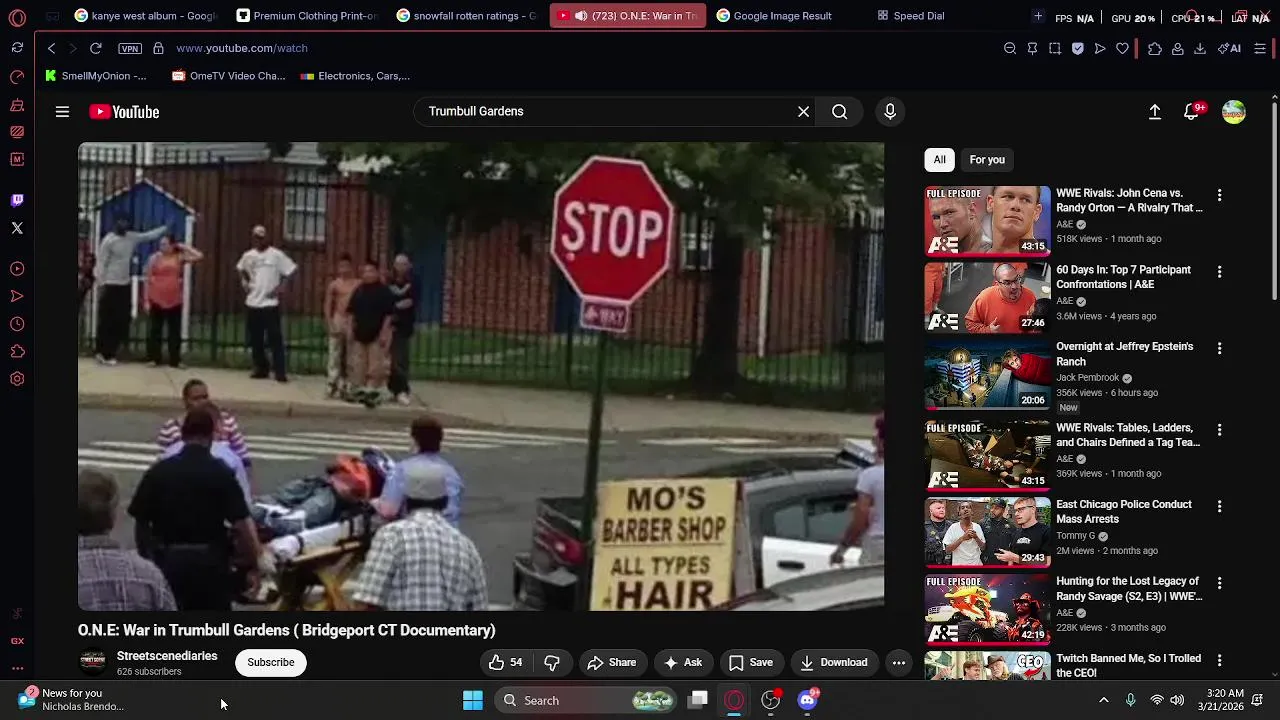Open YouTube account avatar menu
Image resolution: width=1280 pixels, height=720 pixels.
coord(1234,112)
